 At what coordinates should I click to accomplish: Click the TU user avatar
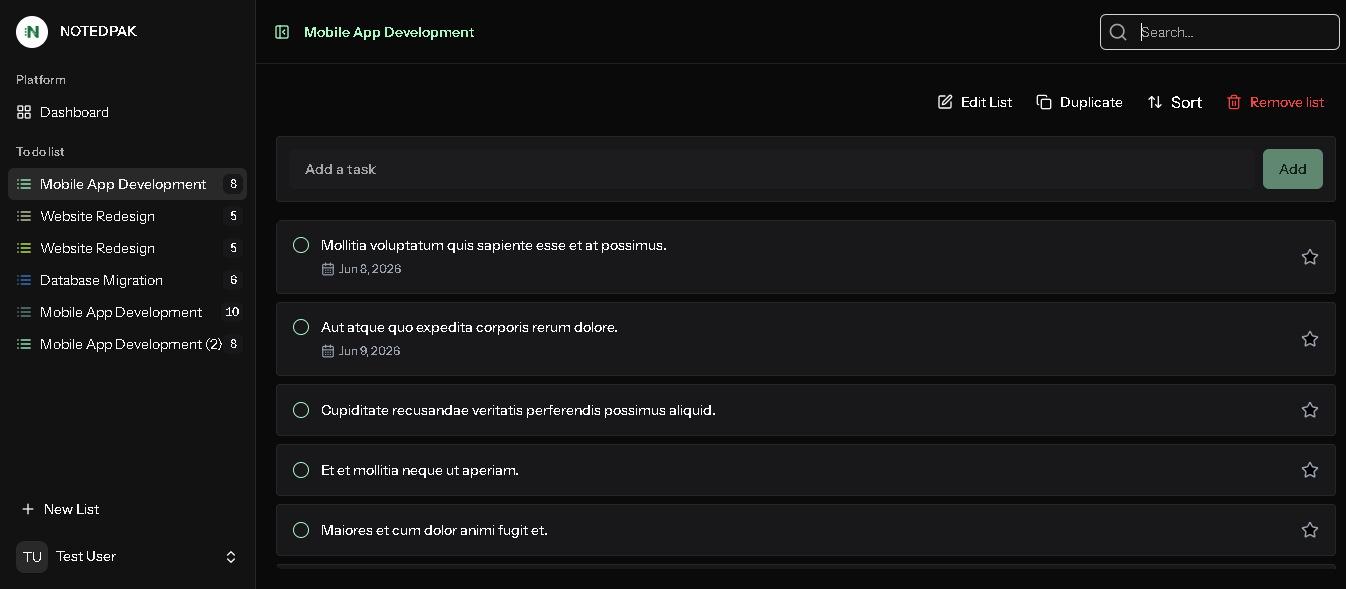[32, 557]
